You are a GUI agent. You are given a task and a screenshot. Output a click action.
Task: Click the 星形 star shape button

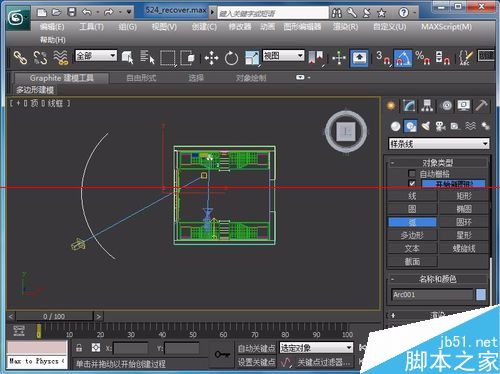click(x=464, y=235)
